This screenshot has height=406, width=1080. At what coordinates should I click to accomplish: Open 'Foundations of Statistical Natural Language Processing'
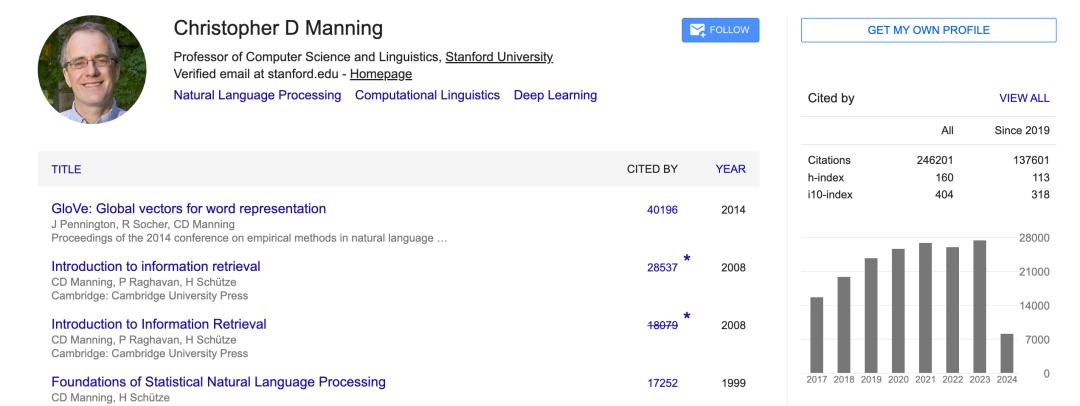[x=218, y=382]
